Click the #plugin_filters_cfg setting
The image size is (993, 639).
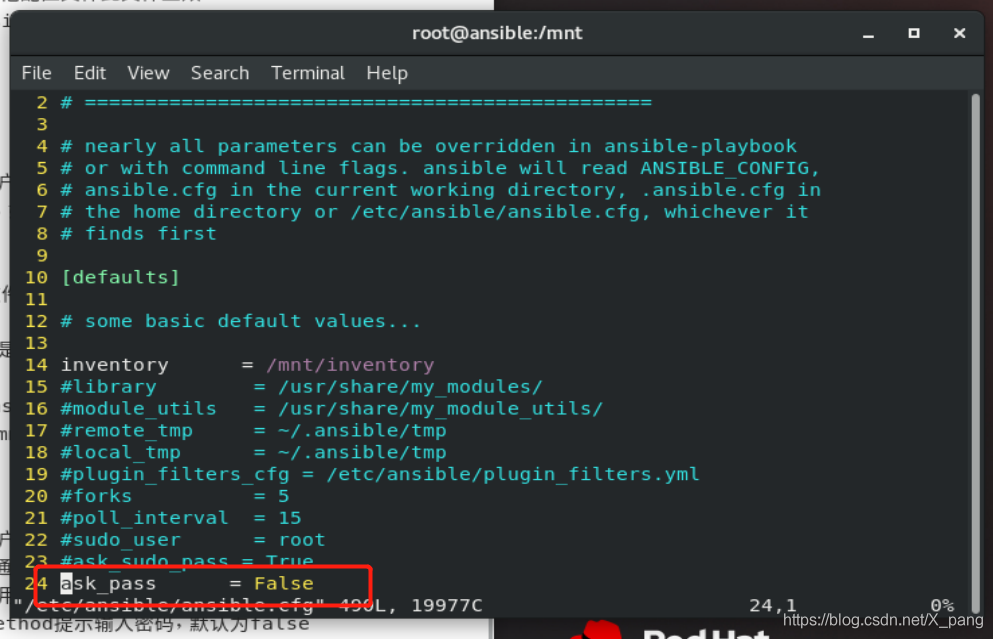175,475
